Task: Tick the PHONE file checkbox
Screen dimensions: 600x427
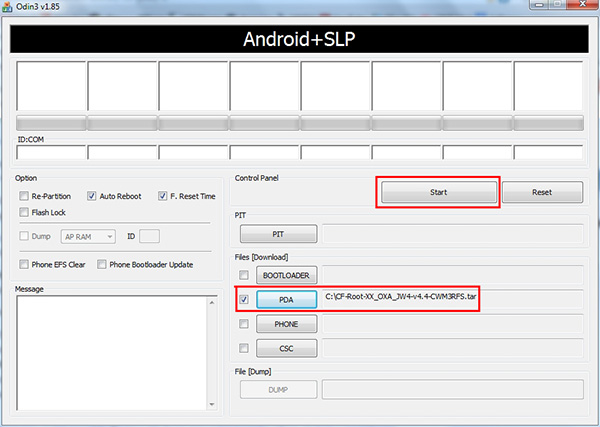Action: pyautogui.click(x=244, y=324)
